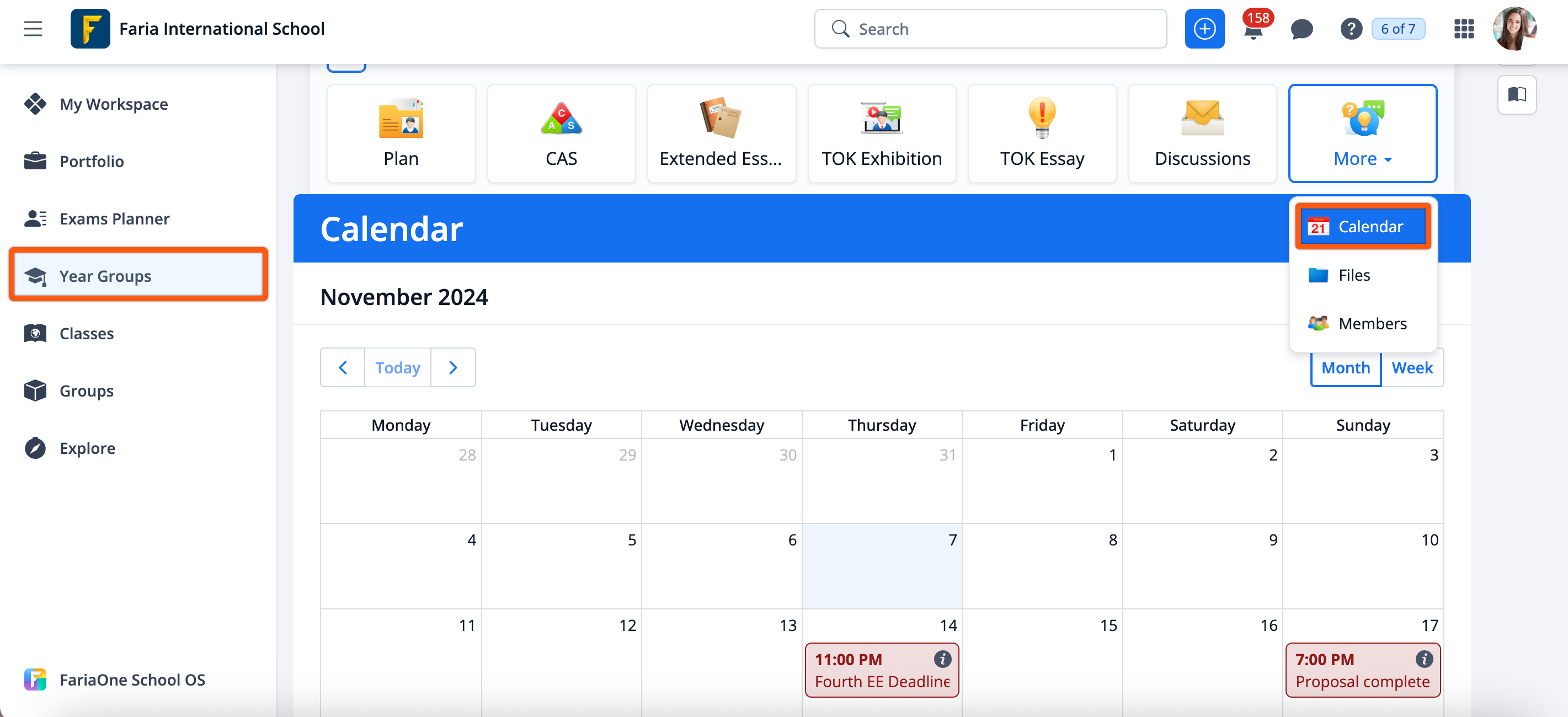The height and width of the screenshot is (717, 1568).
Task: Open the messages chat bubble icon
Action: click(1302, 29)
